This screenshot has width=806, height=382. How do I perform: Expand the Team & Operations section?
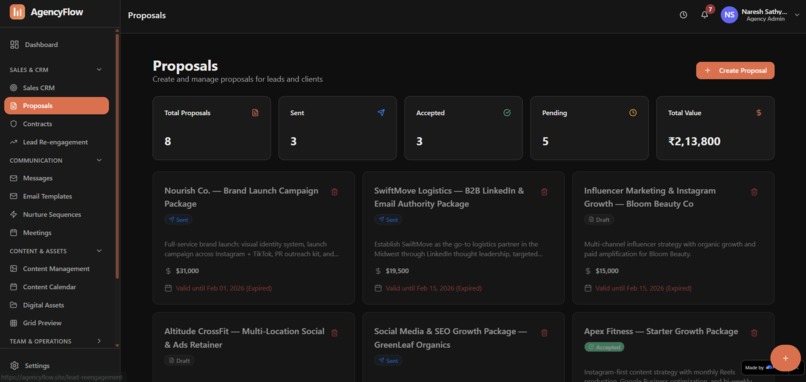tap(99, 341)
